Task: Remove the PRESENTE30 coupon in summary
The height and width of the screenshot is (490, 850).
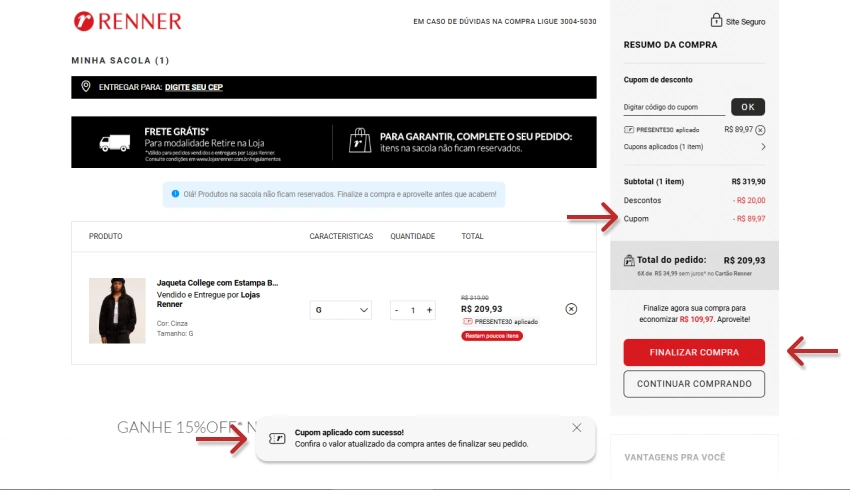Action: [x=760, y=130]
